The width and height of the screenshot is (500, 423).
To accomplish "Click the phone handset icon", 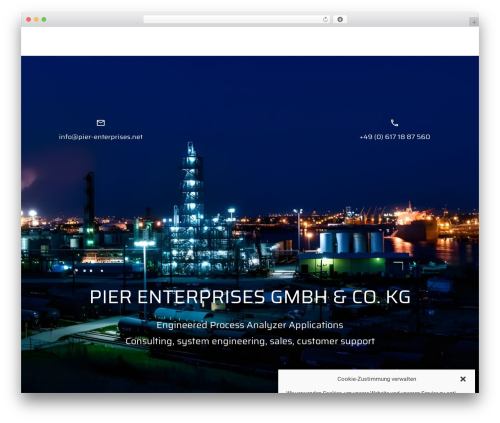I will coord(394,123).
